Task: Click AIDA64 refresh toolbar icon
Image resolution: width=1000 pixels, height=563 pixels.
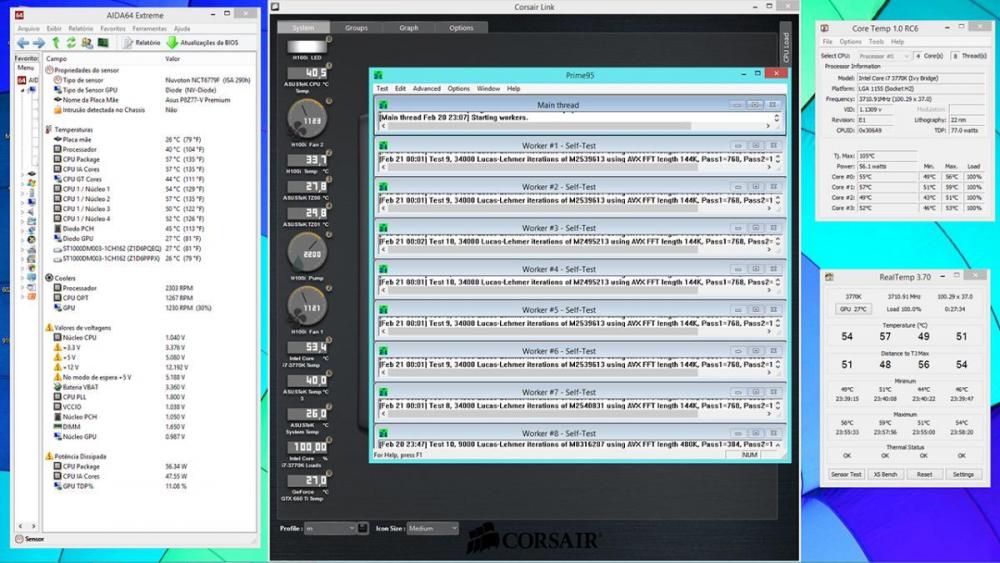Action: pyautogui.click(x=71, y=43)
